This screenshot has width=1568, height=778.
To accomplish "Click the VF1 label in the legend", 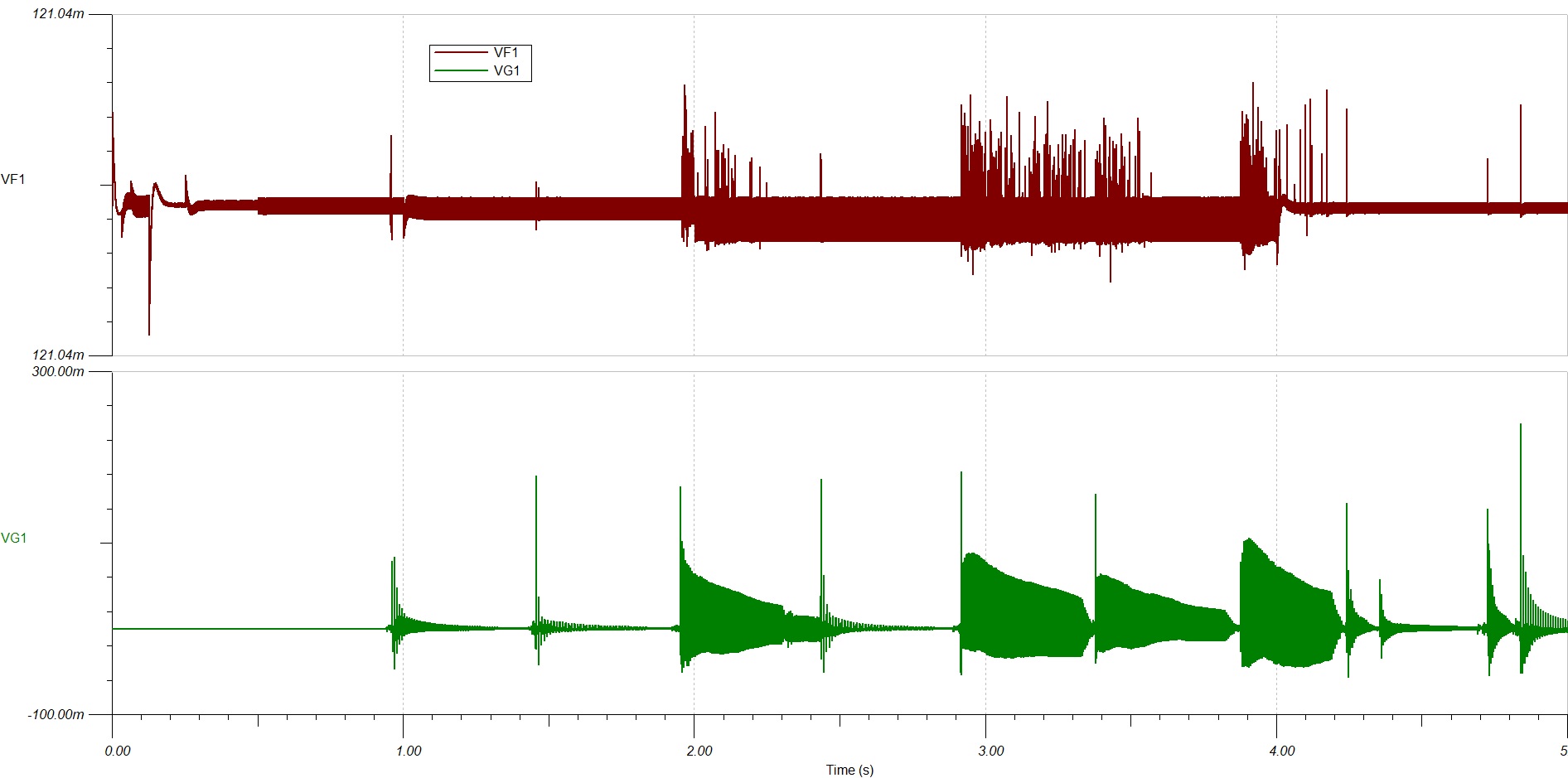I will tap(506, 53).
